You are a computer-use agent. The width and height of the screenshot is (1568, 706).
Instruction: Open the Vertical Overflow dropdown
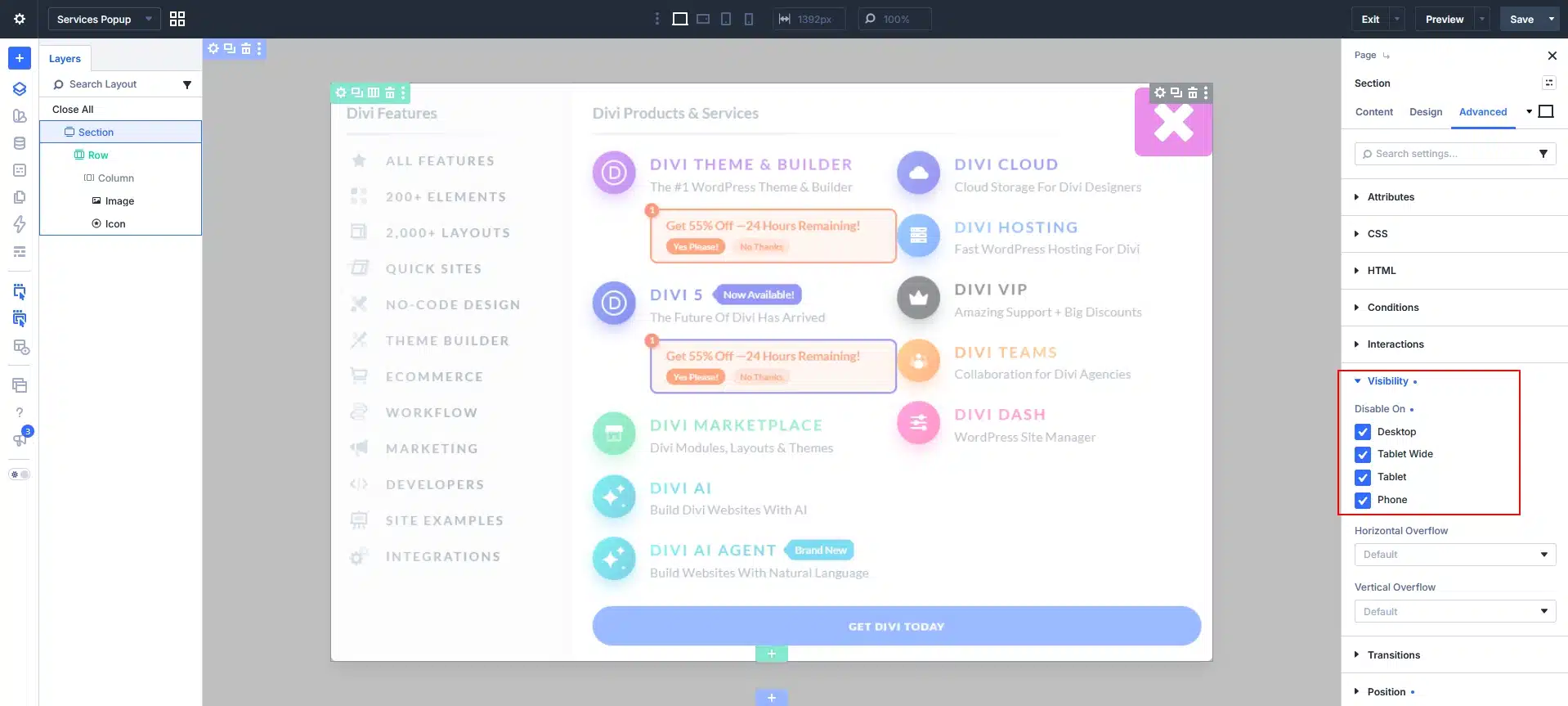pyautogui.click(x=1455, y=612)
